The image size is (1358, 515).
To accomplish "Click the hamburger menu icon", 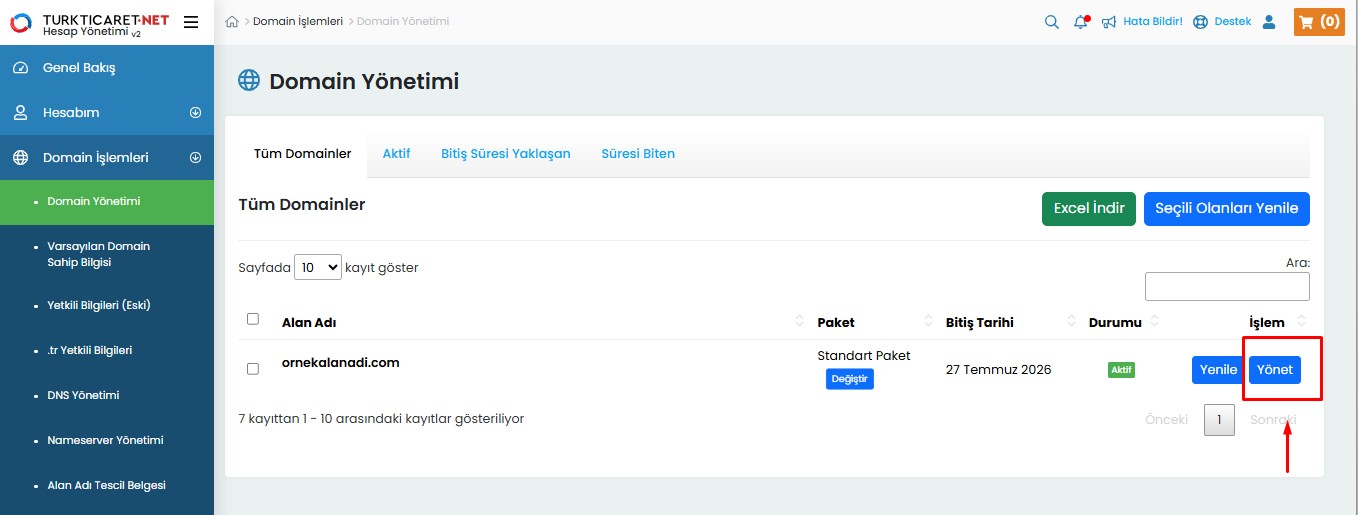I will pyautogui.click(x=191, y=22).
